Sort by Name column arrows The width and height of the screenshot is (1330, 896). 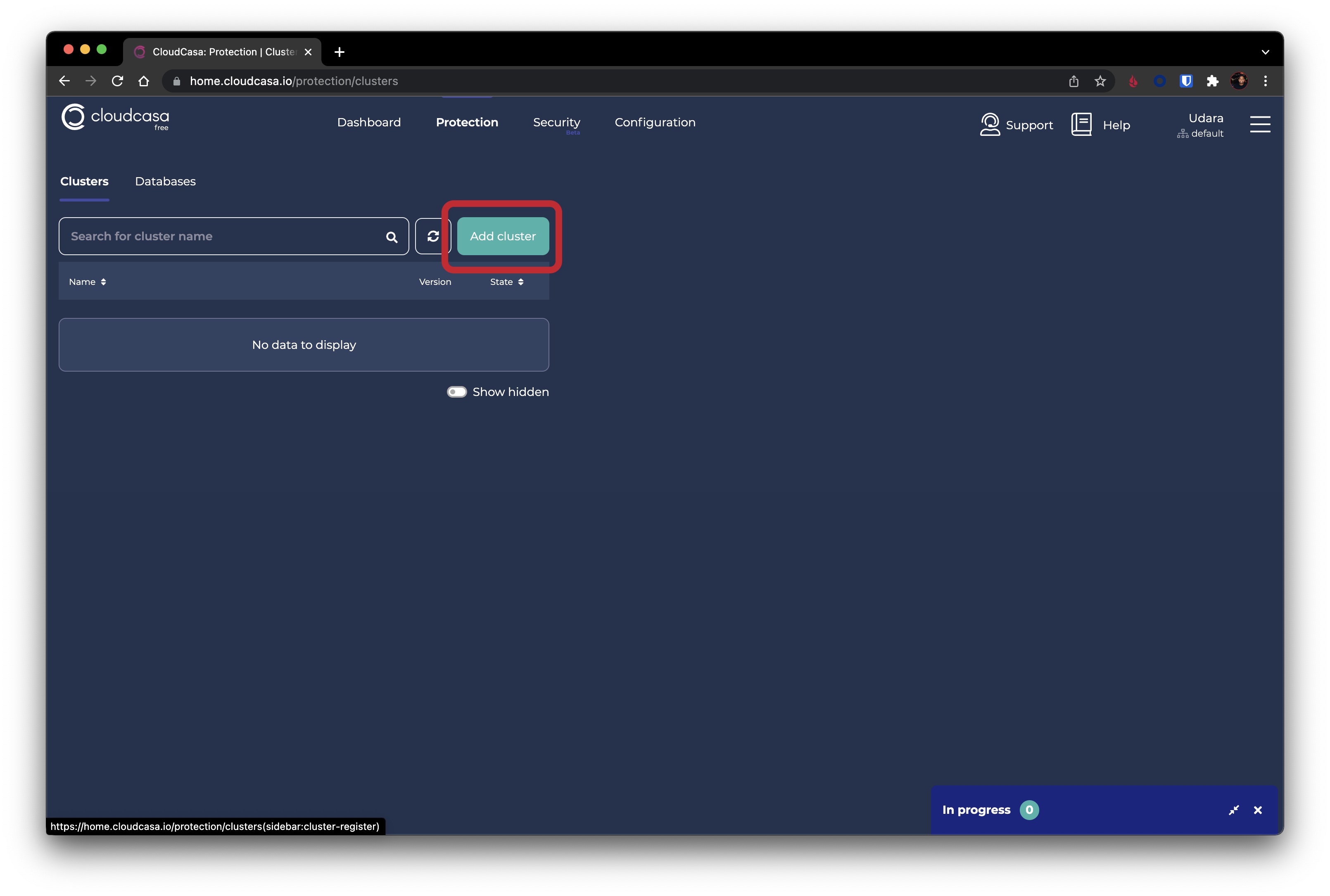pos(103,282)
